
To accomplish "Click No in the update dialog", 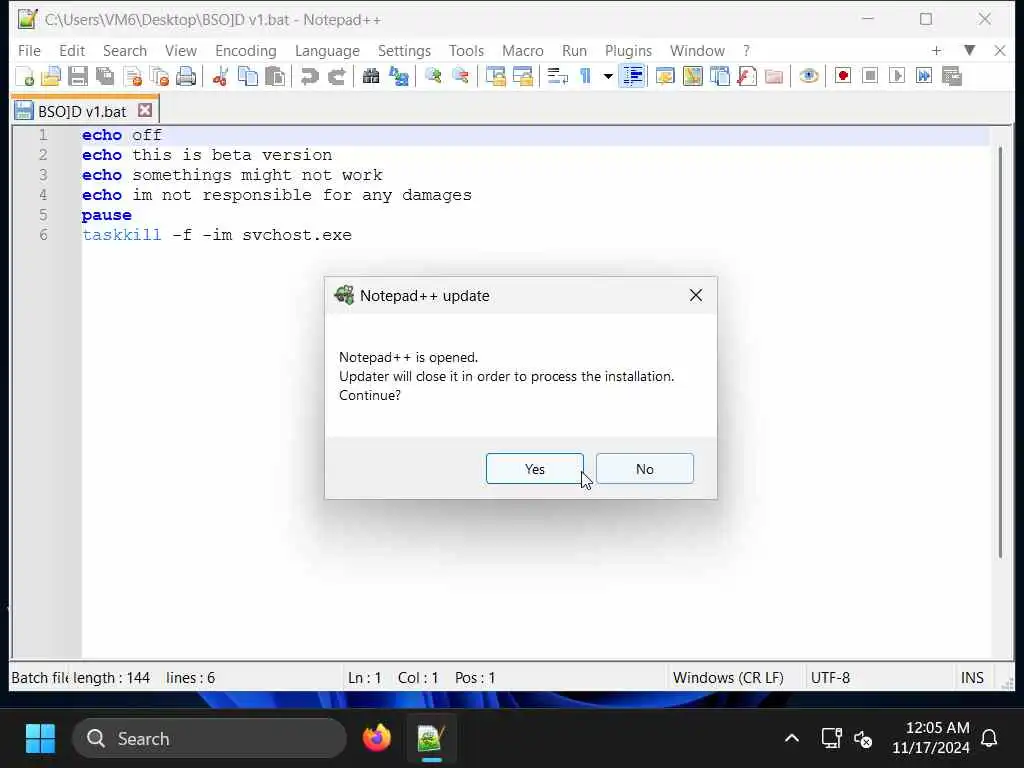I will (x=645, y=469).
